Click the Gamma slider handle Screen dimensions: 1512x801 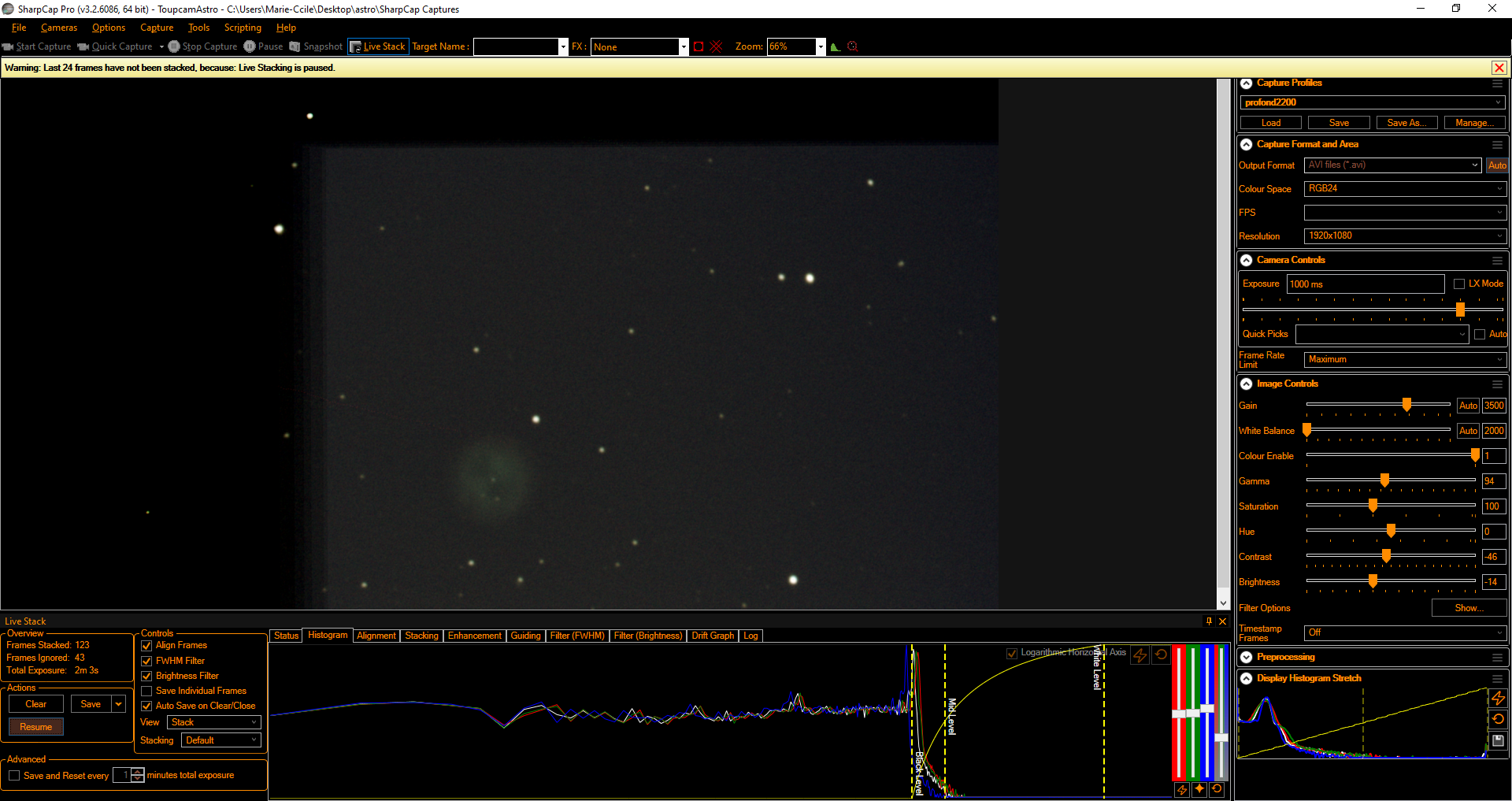pos(1384,480)
